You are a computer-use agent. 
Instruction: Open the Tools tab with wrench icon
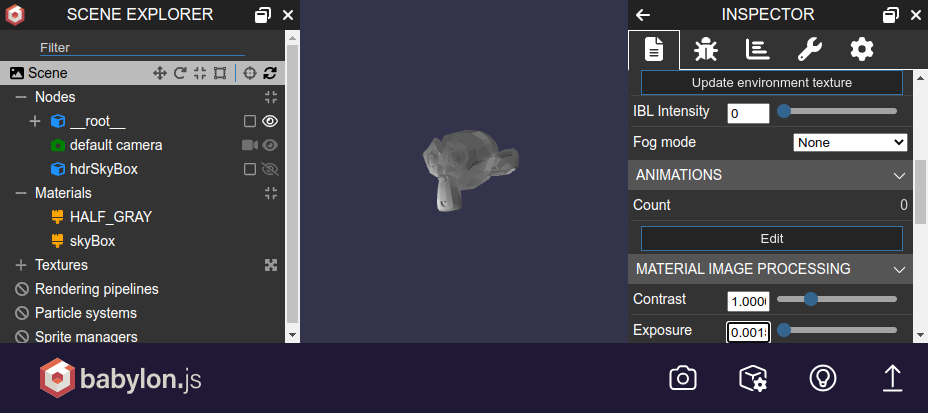810,50
